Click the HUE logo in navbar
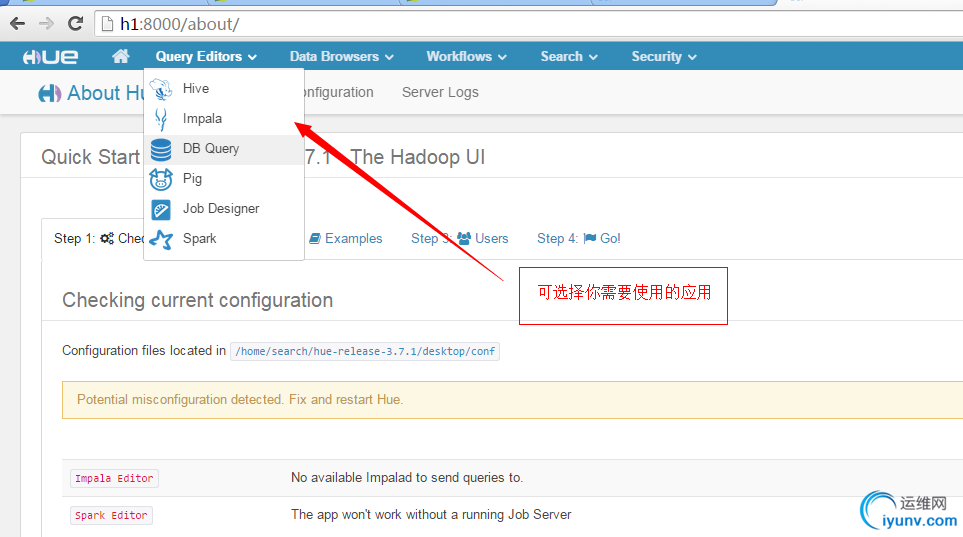 50,57
